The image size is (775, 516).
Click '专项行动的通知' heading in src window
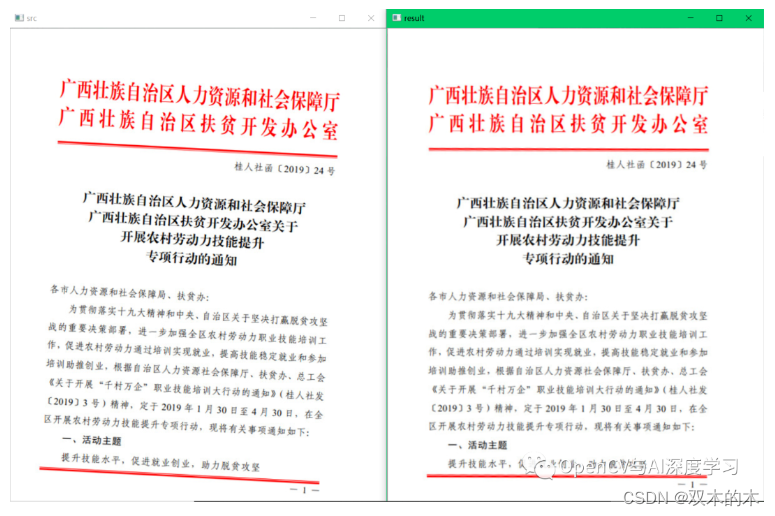click(192, 258)
